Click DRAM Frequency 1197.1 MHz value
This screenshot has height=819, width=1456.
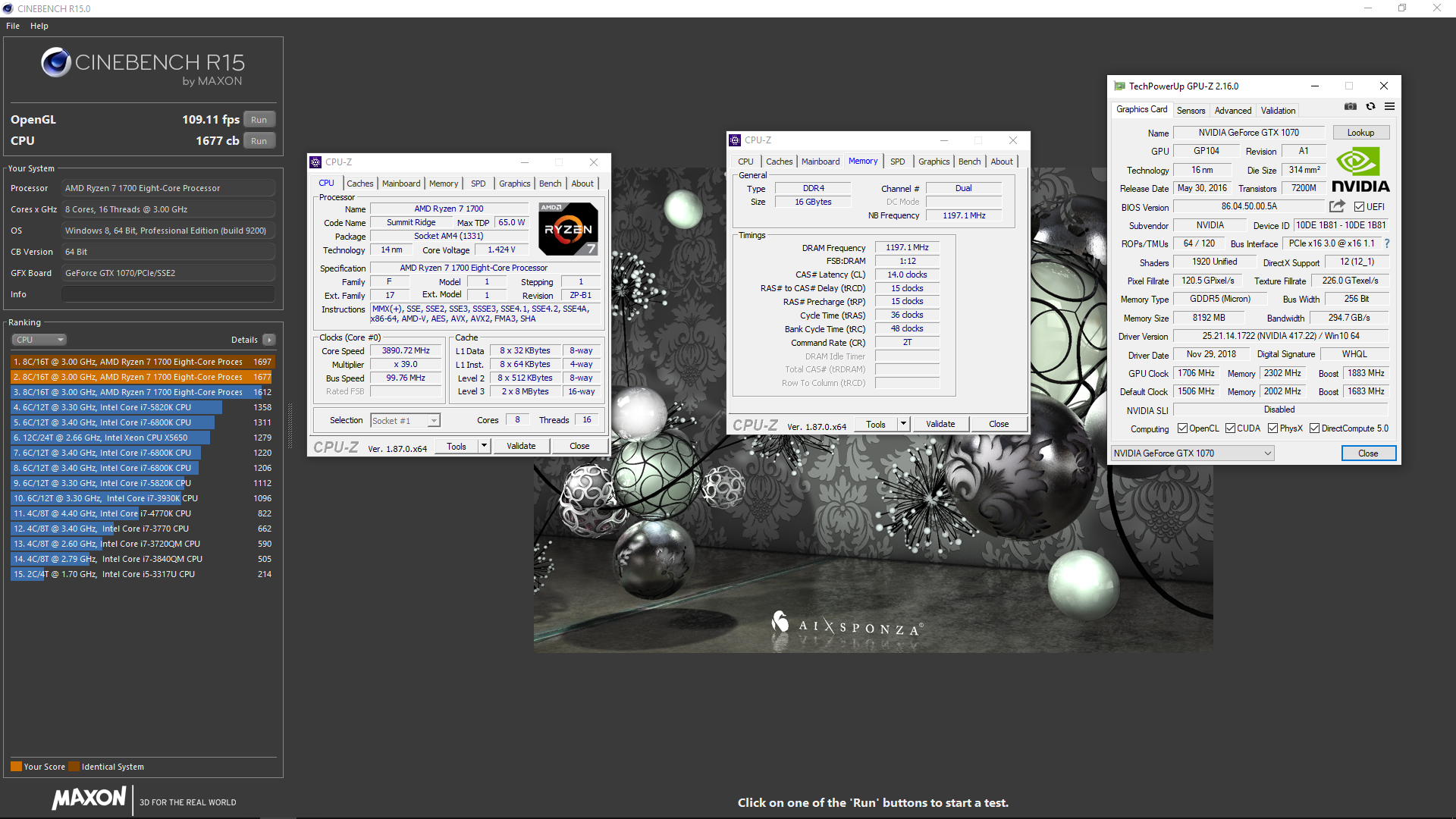(907, 247)
